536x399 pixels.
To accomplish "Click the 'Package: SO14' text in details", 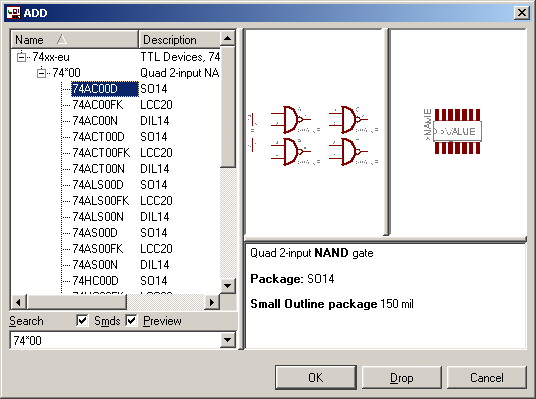I will pyautogui.click(x=292, y=279).
